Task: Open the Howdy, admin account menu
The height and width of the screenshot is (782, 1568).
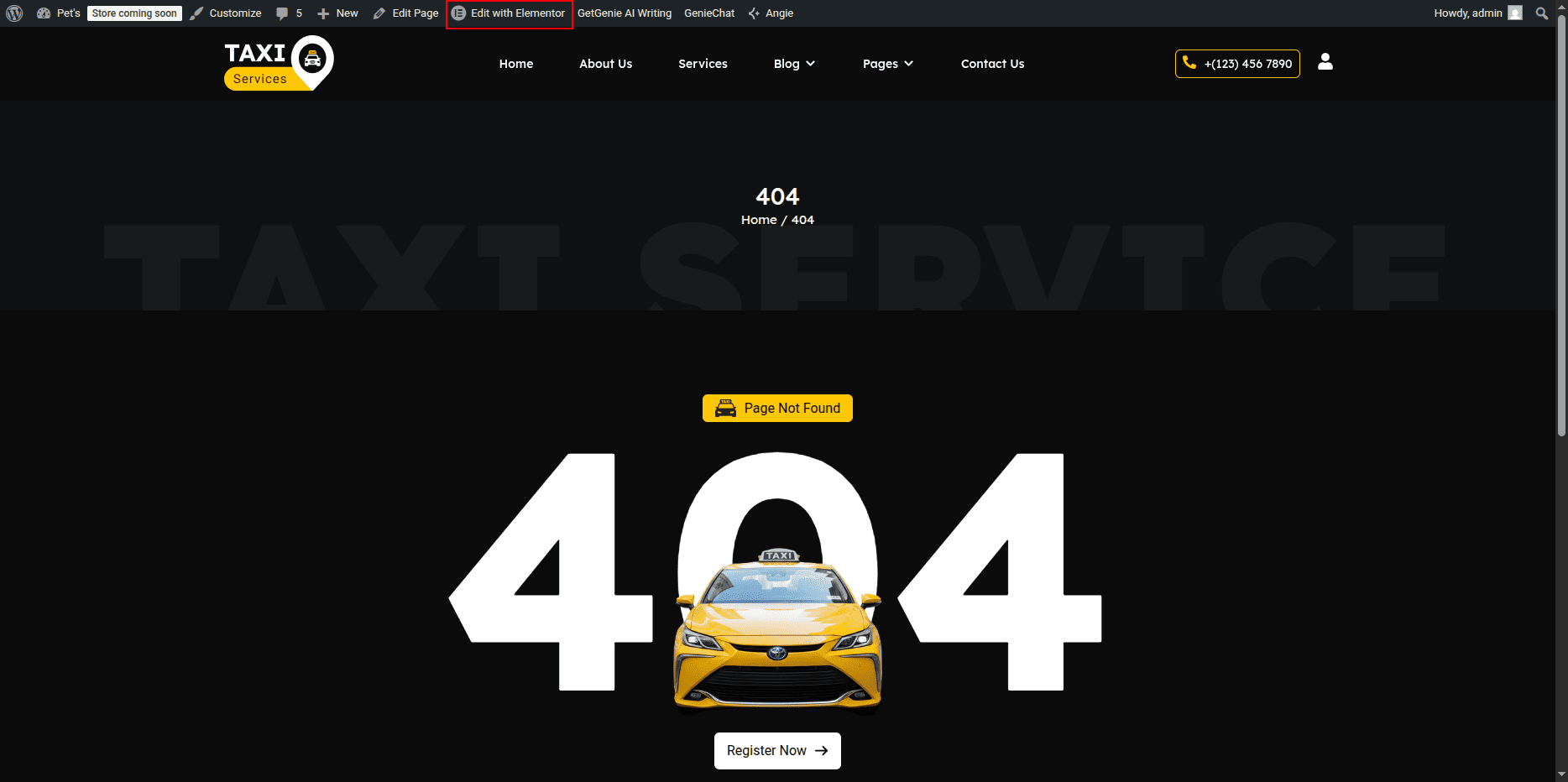Action: pos(1477,13)
